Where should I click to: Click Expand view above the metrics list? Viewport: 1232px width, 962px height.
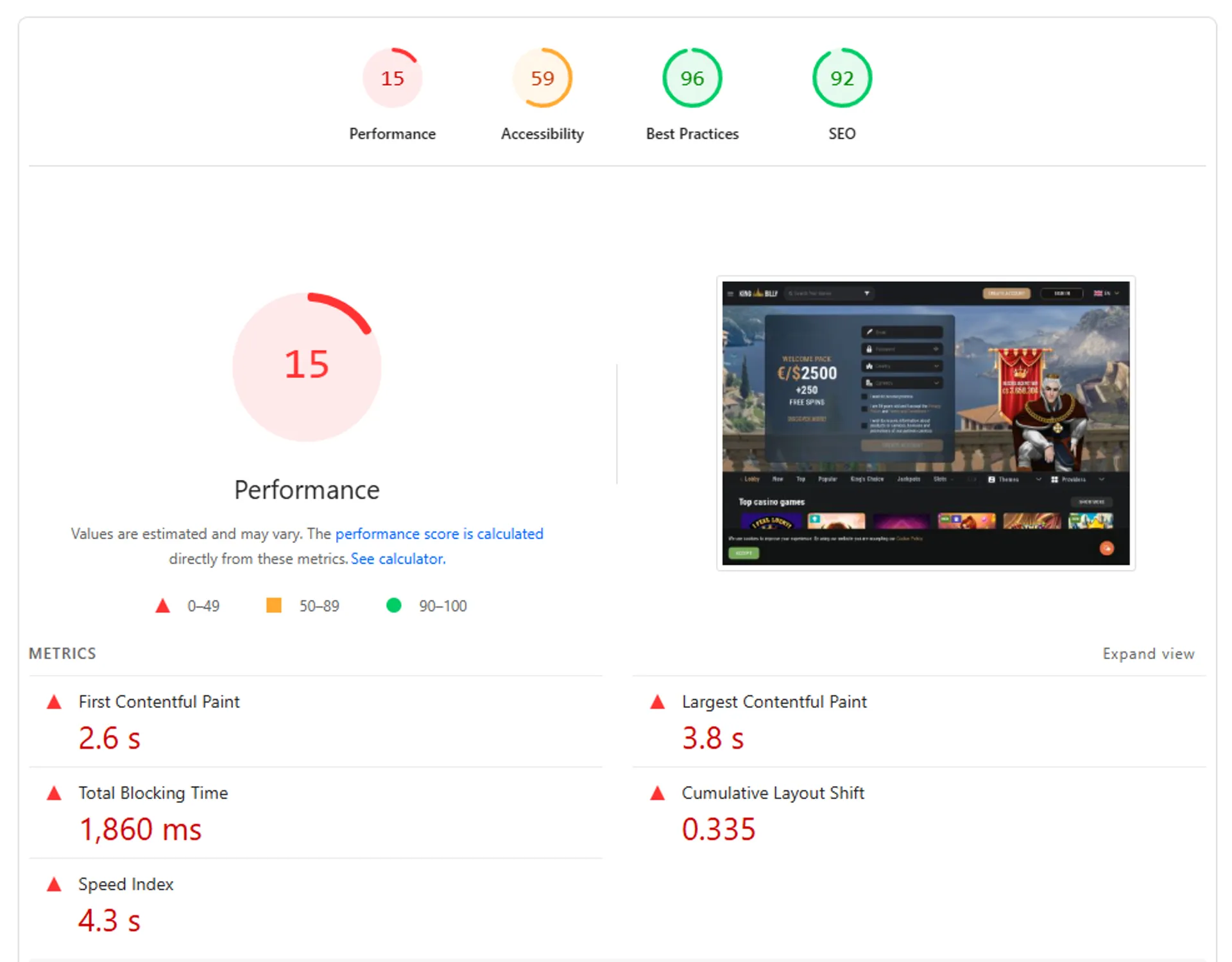tap(1148, 653)
